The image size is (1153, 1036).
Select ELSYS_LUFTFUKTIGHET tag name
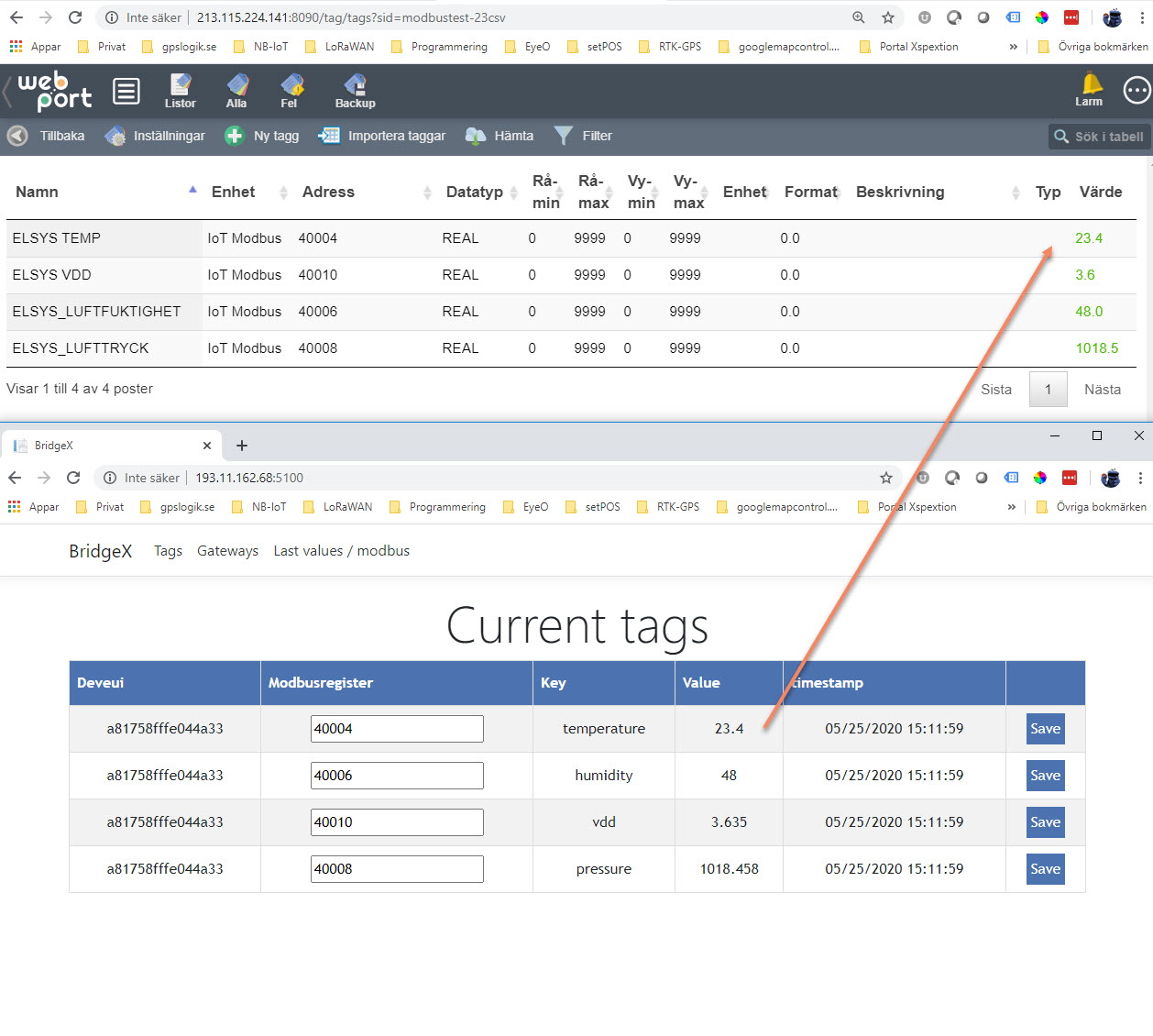(96, 312)
